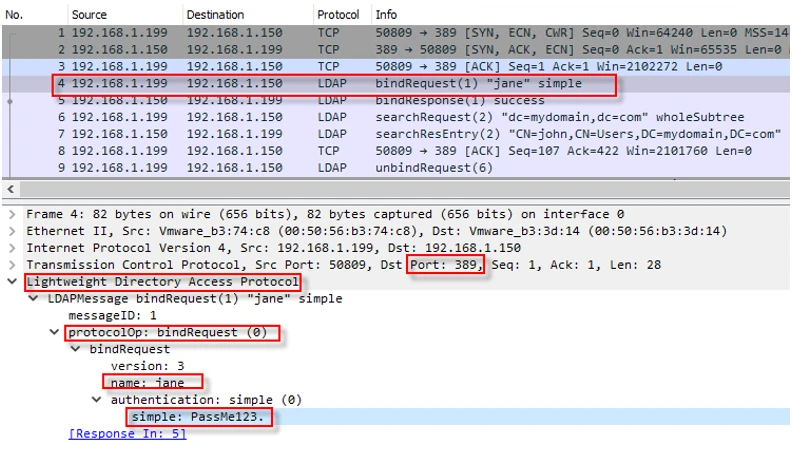
Task: Collapse the protocolOp bindRequest node
Action: point(54,333)
